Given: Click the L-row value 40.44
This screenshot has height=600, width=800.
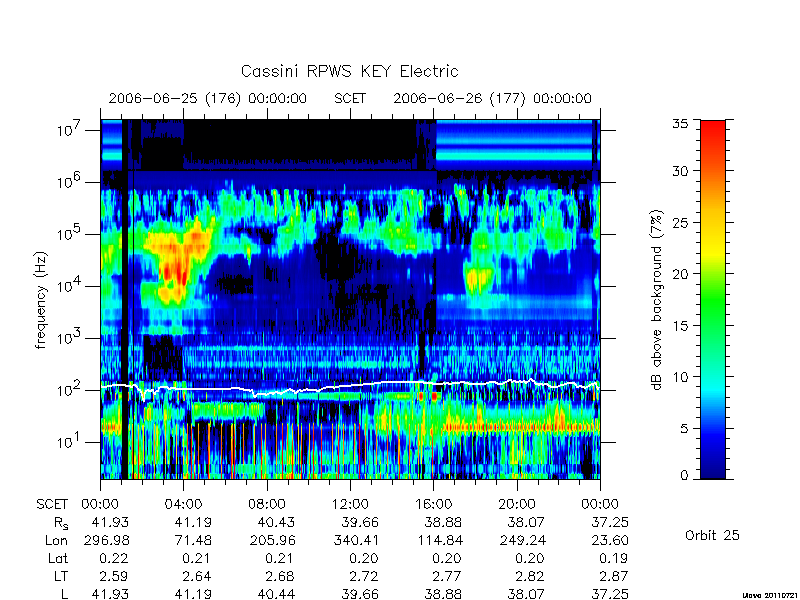Looking at the screenshot, I should click(276, 594).
